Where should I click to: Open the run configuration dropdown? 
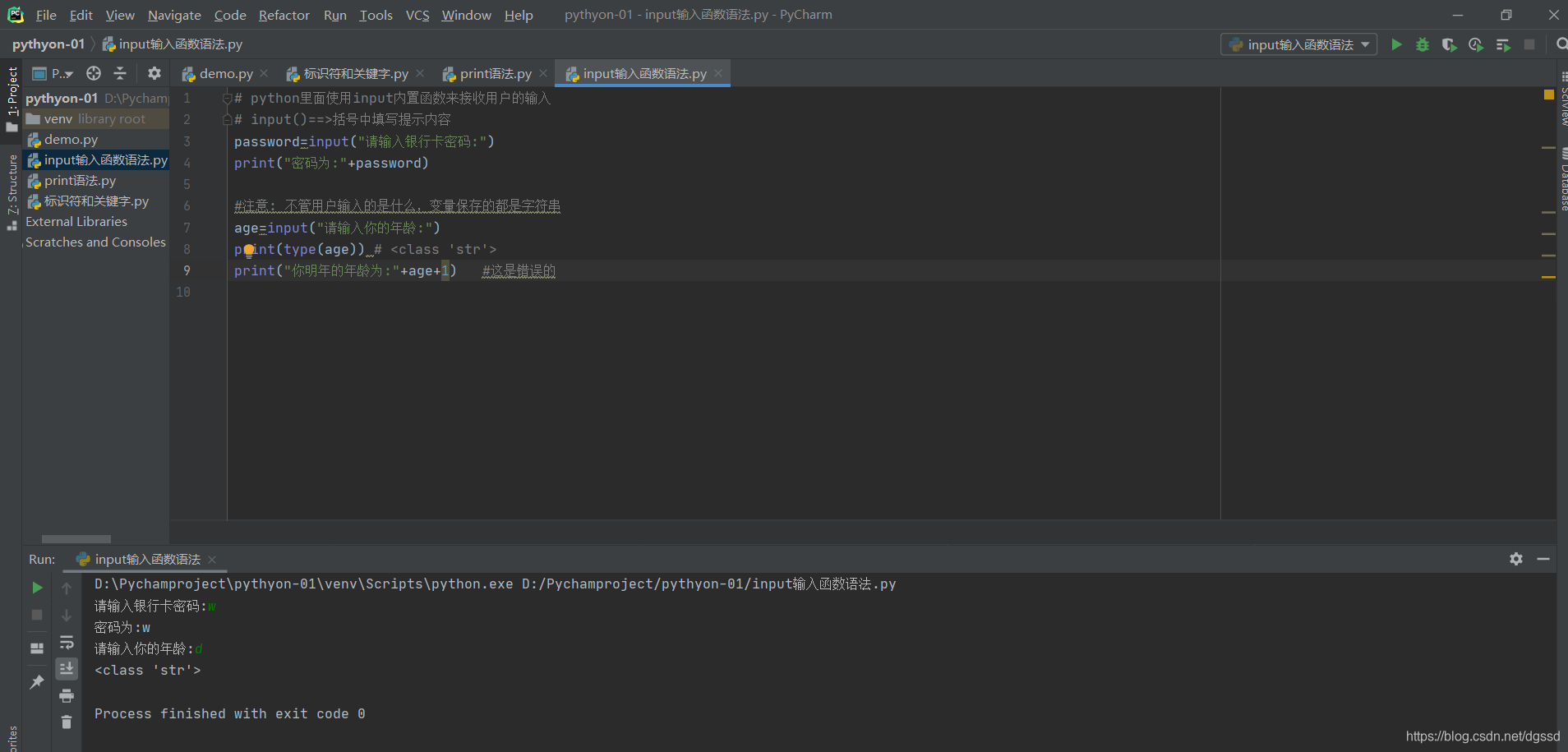tap(1298, 44)
